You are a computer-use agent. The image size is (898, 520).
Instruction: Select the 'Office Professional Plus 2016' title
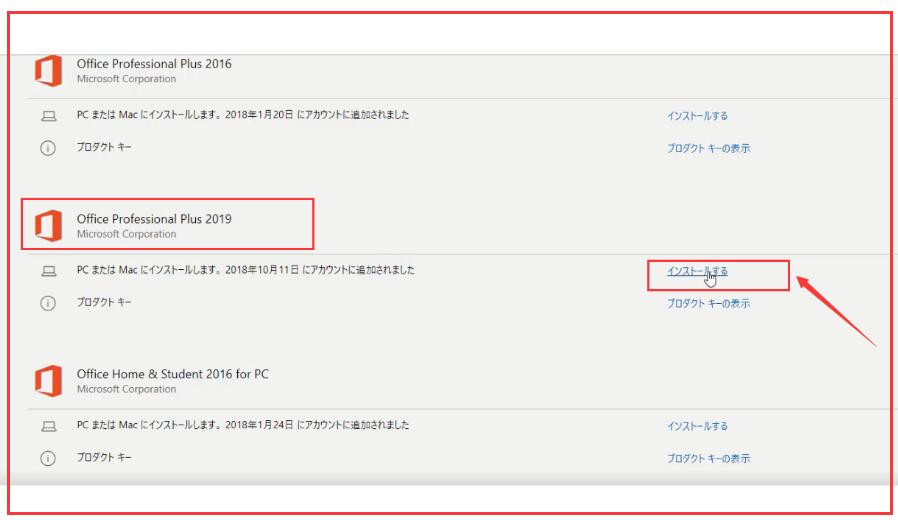[154, 64]
